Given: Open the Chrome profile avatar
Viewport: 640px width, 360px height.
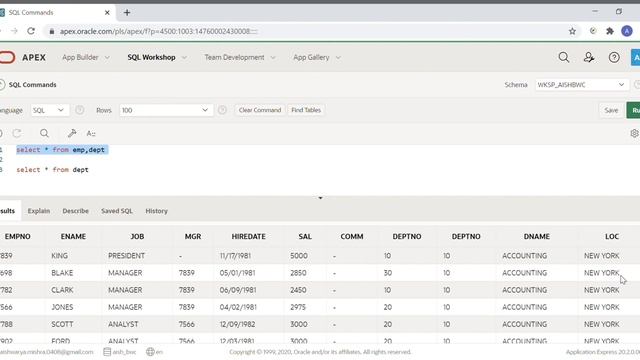Looking at the screenshot, I should tap(627, 31).
